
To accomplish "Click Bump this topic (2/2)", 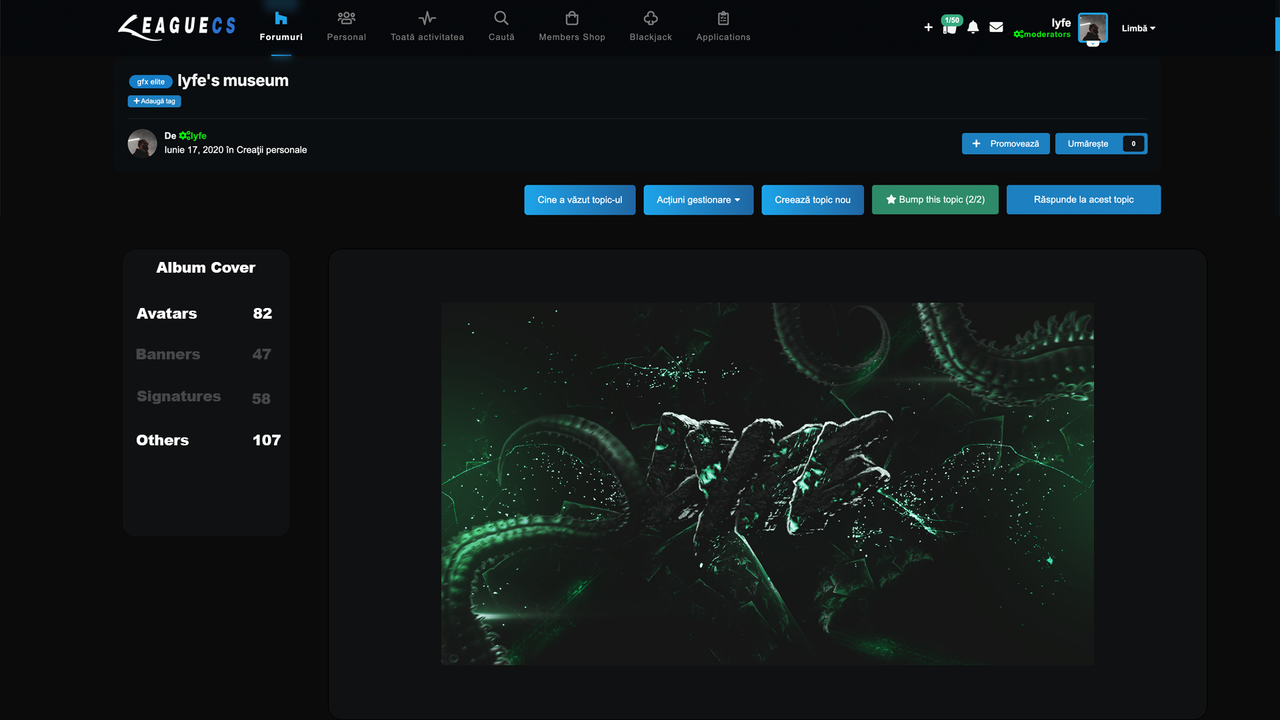I will pyautogui.click(x=935, y=200).
